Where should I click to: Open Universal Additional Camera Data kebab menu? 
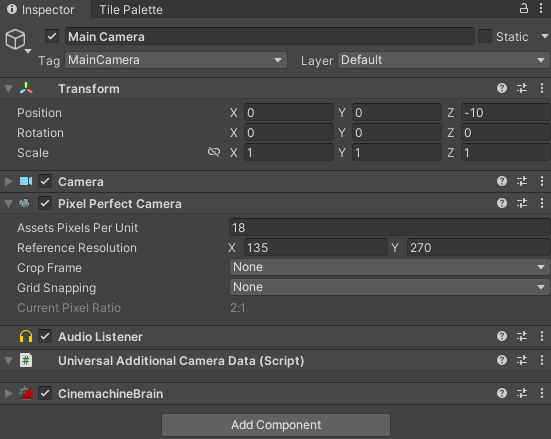point(542,360)
